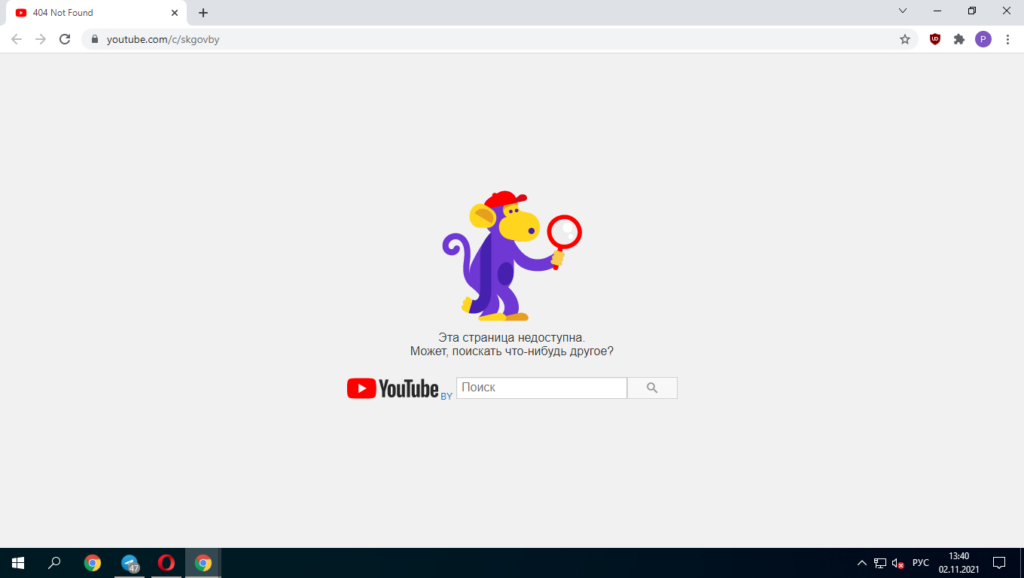
Task: Click the YouTube logo
Action: (x=393, y=388)
